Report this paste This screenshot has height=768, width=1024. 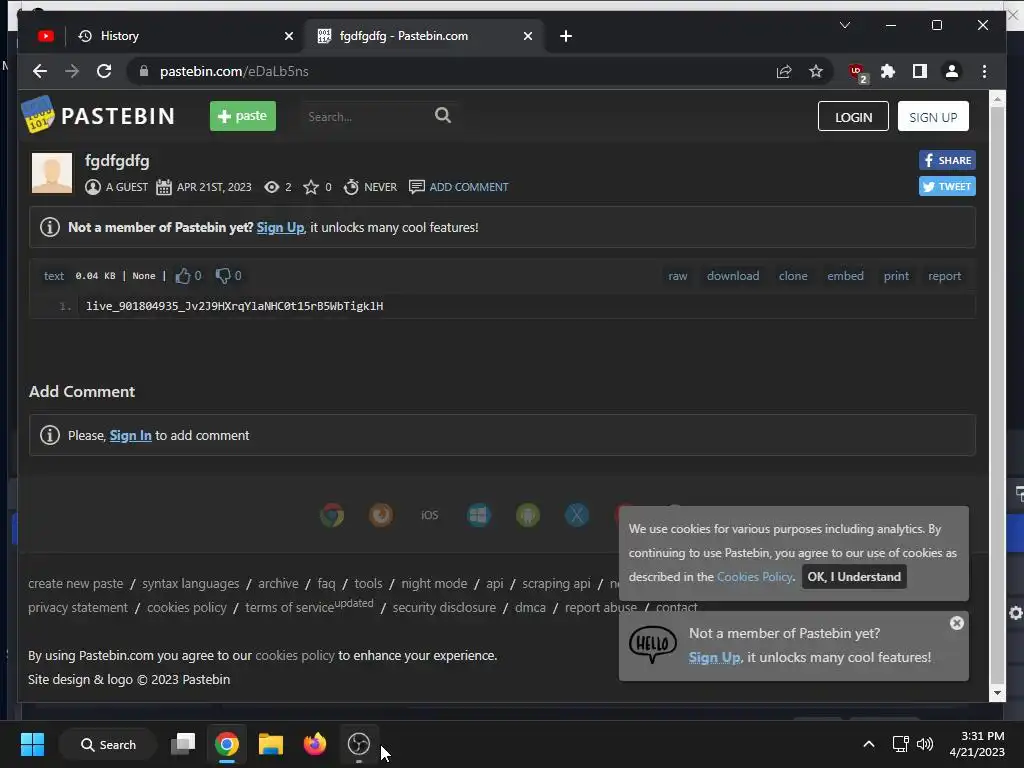pyautogui.click(x=944, y=276)
